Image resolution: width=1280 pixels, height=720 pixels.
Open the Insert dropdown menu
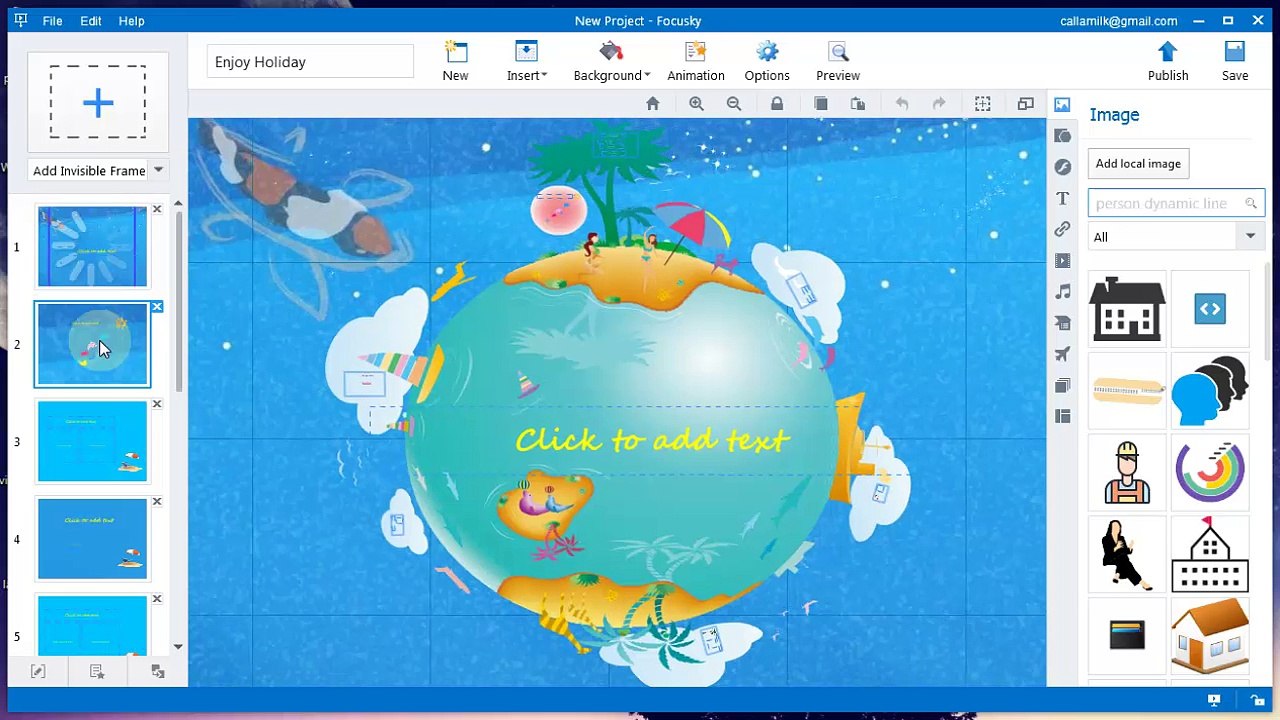pos(526,62)
